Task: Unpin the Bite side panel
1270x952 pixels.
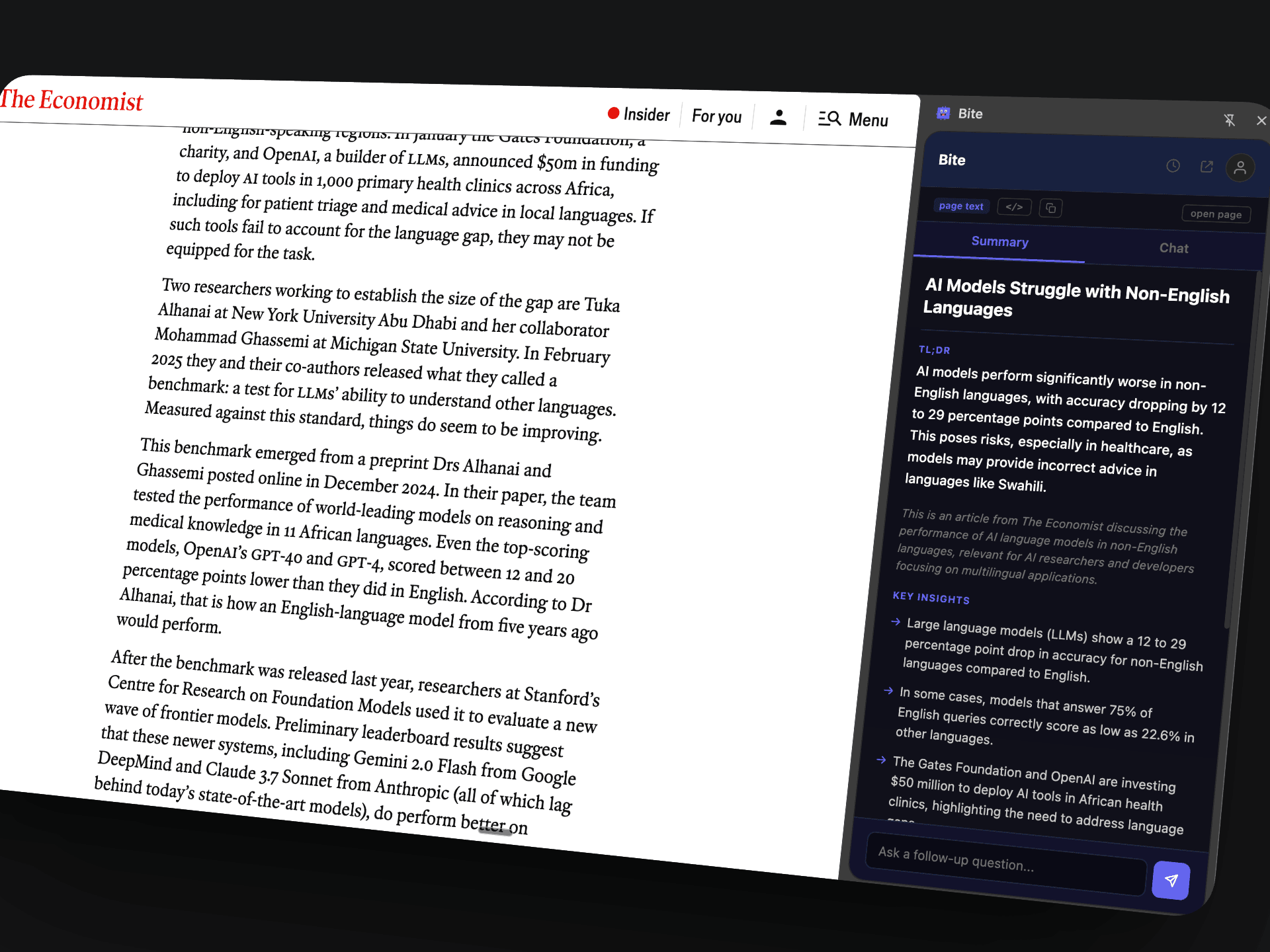Action: pyautogui.click(x=1229, y=120)
